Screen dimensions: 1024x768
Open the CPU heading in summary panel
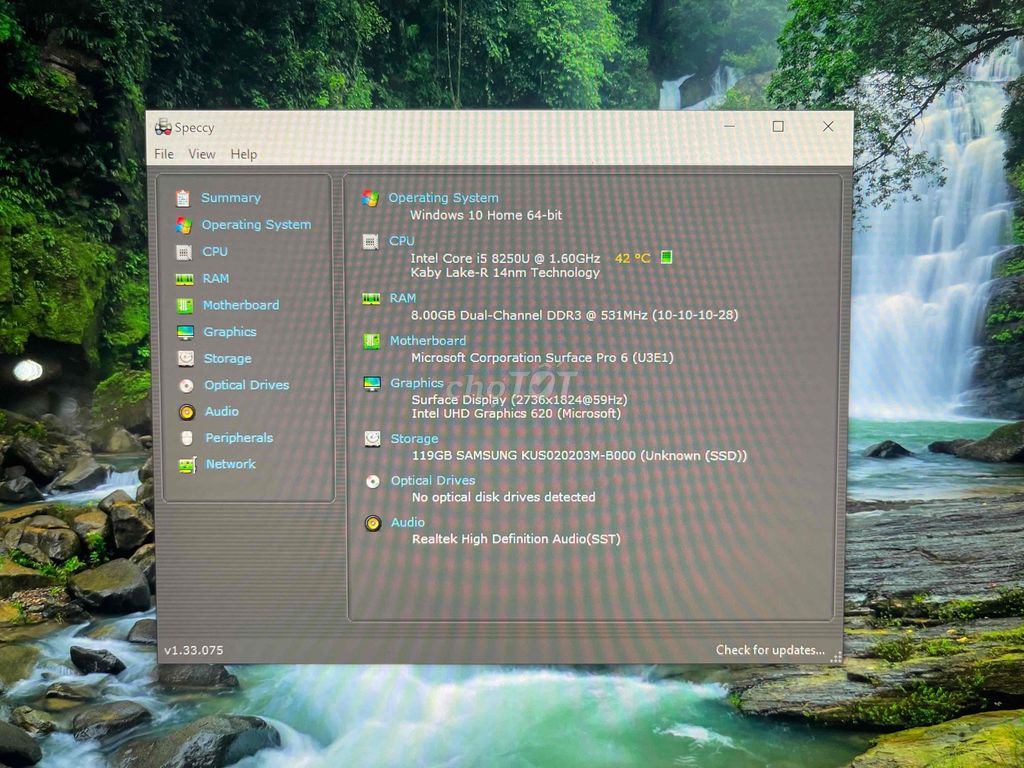pos(401,241)
